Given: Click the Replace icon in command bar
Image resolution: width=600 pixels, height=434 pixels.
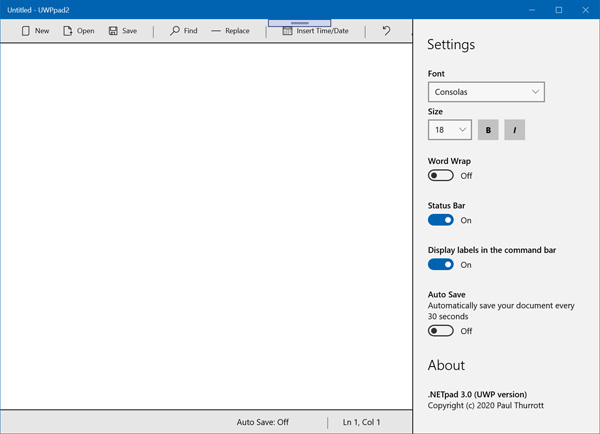Looking at the screenshot, I should click(x=216, y=31).
